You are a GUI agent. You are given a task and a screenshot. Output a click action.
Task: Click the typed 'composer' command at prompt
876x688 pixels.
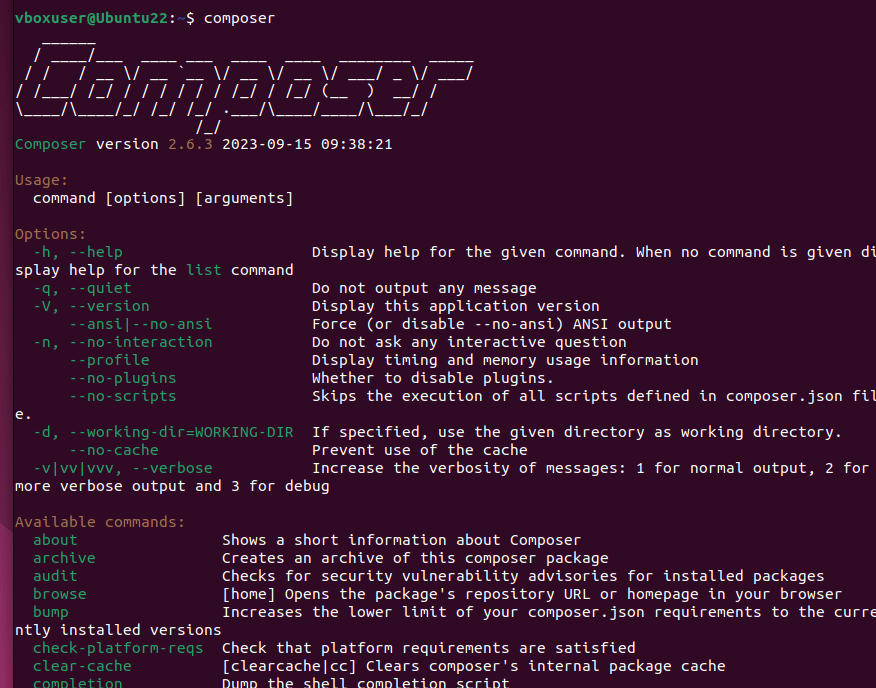(239, 18)
